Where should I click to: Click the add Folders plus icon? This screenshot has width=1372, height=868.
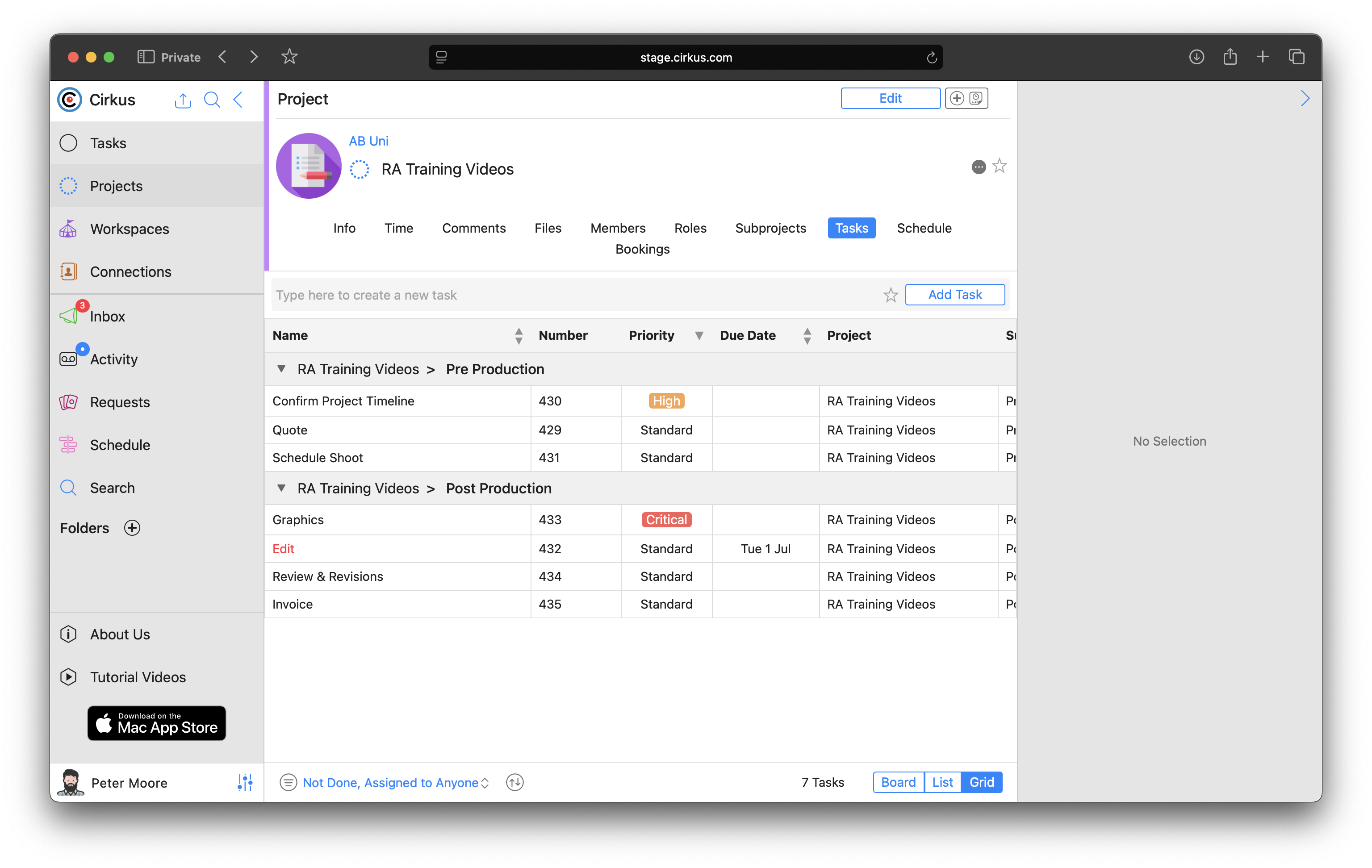(x=132, y=528)
